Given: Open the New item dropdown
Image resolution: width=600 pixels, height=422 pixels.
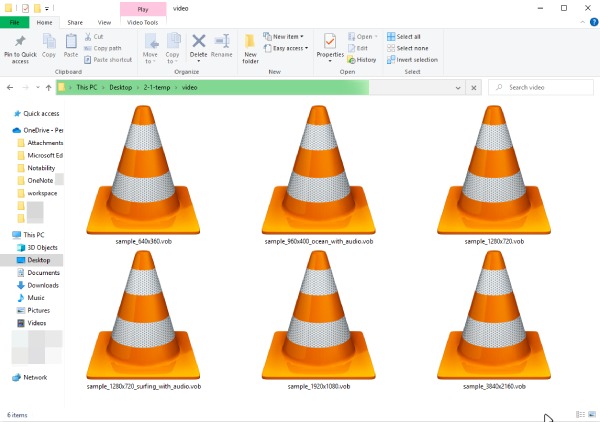Looking at the screenshot, I should (x=283, y=37).
